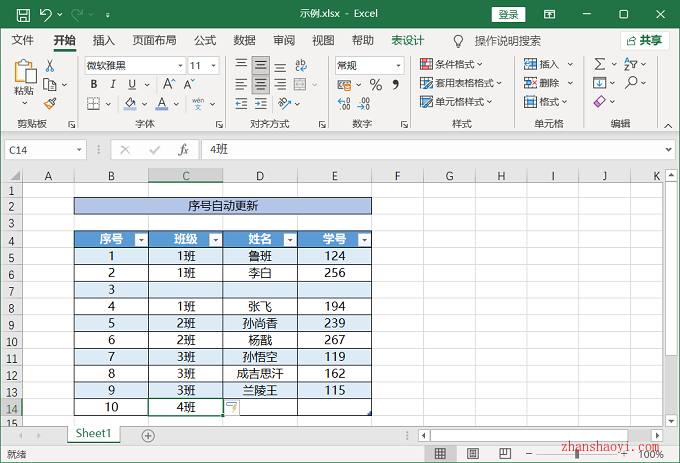Screen dimensions: 680x463
Task: Expand the Name Box dropdown
Action: click(x=79, y=150)
